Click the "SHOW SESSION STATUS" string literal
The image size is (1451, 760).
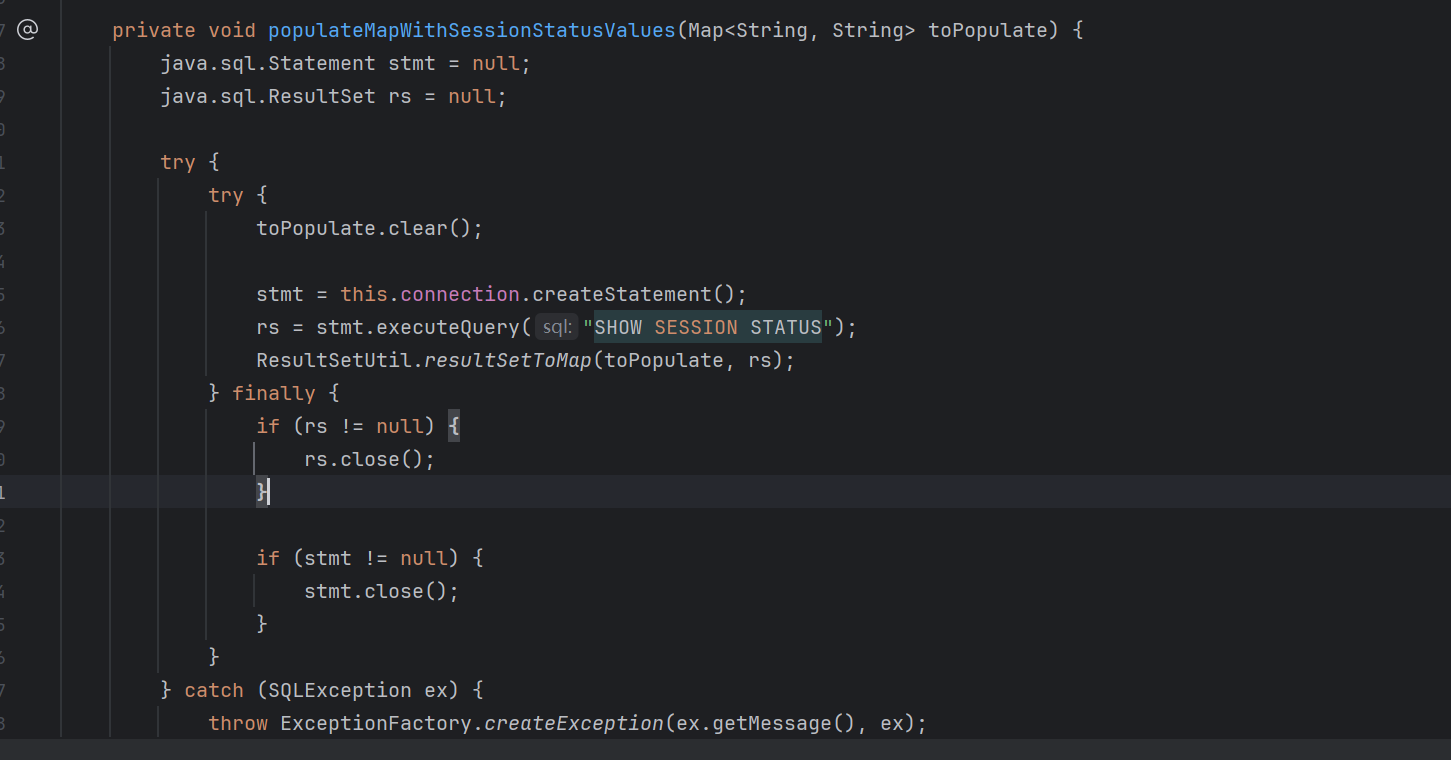pos(708,327)
